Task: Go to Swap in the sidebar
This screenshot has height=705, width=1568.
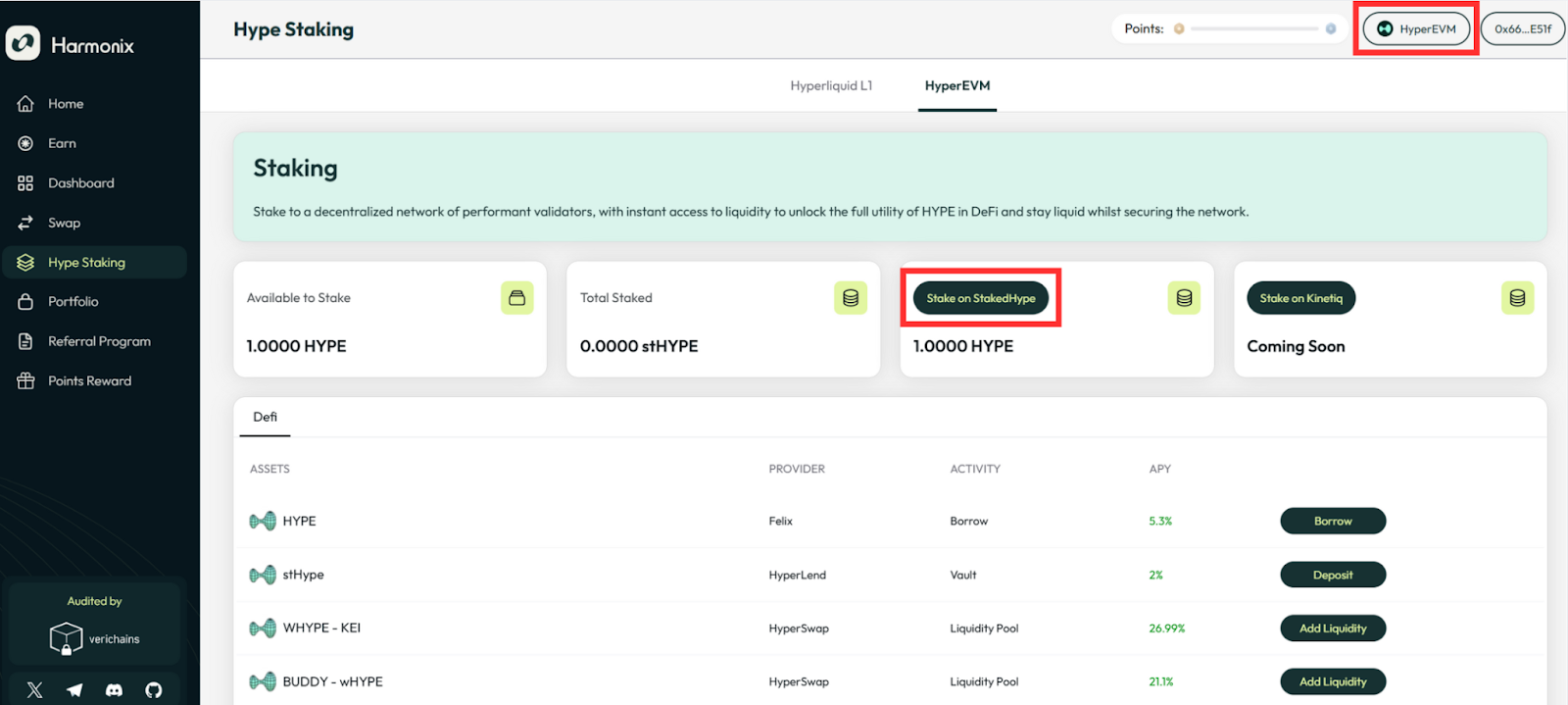Action: pos(64,224)
